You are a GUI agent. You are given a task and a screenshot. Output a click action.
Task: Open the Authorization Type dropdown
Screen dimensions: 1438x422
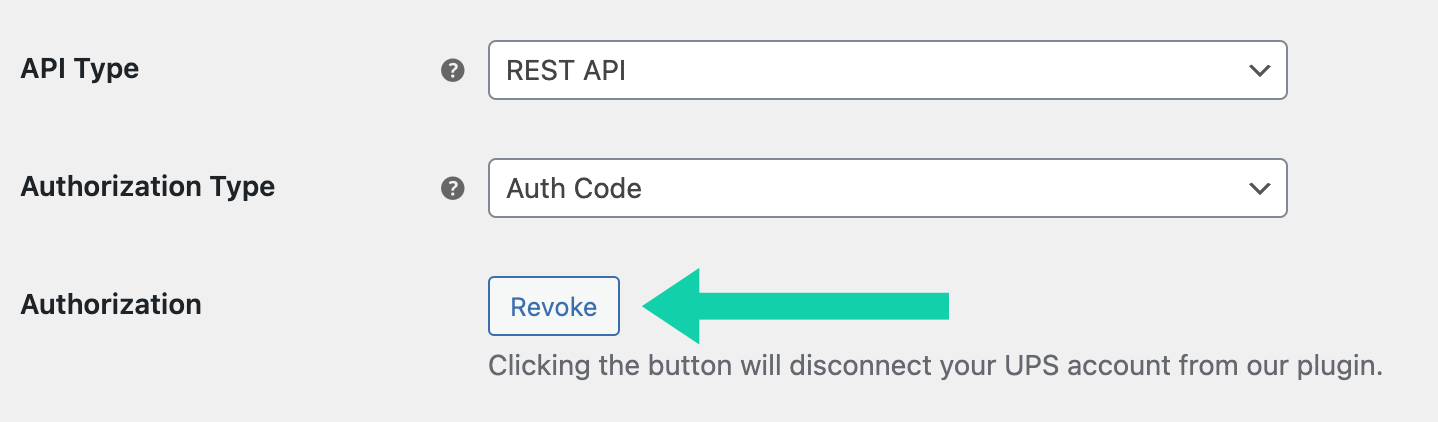pyautogui.click(x=887, y=188)
